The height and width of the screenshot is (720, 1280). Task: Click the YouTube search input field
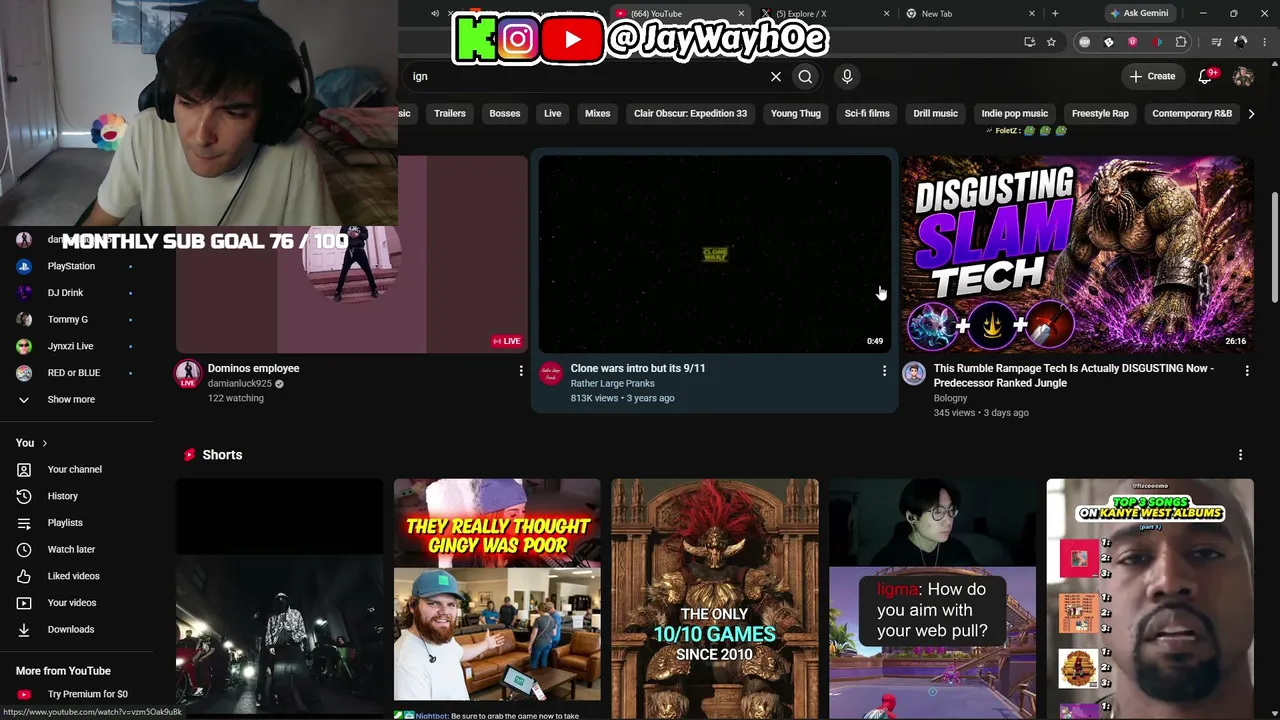[x=585, y=76]
